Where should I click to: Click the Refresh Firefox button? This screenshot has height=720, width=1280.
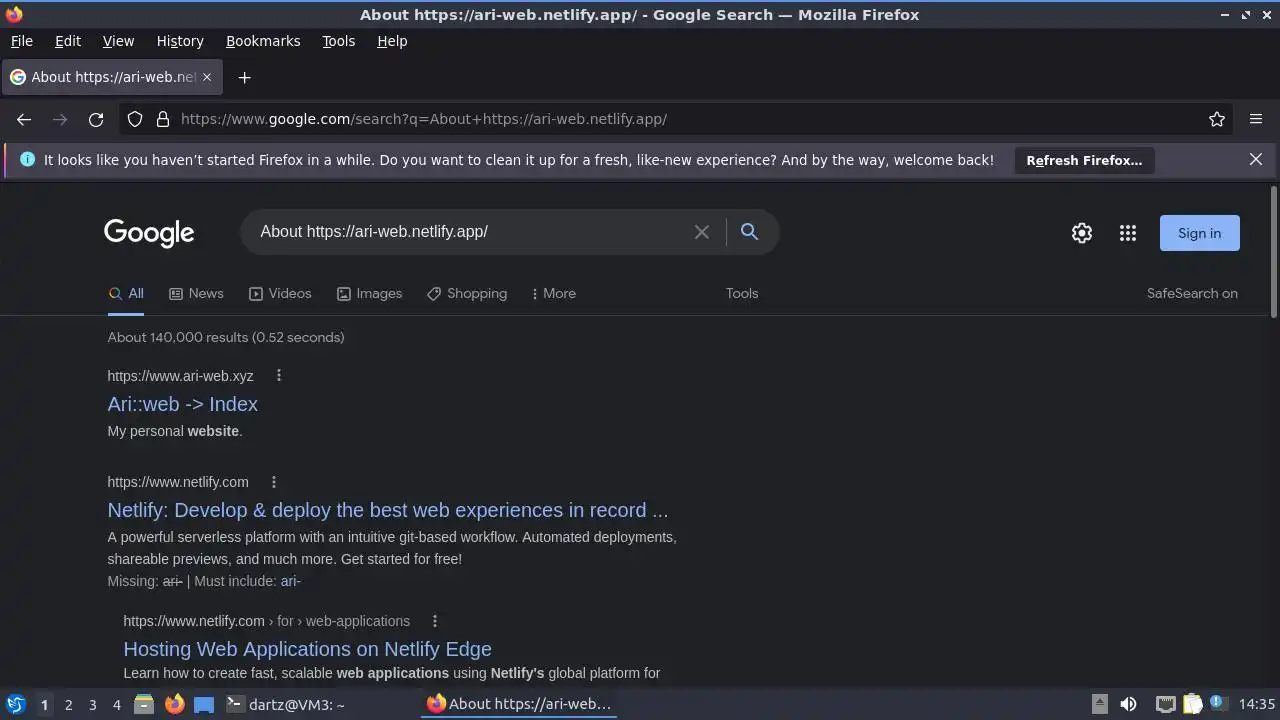pyautogui.click(x=1084, y=160)
